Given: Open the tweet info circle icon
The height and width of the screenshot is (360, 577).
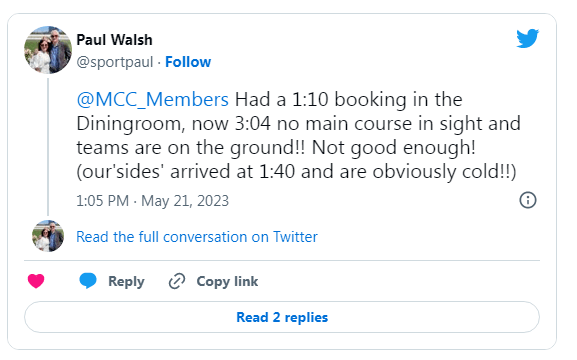Looking at the screenshot, I should [x=528, y=200].
